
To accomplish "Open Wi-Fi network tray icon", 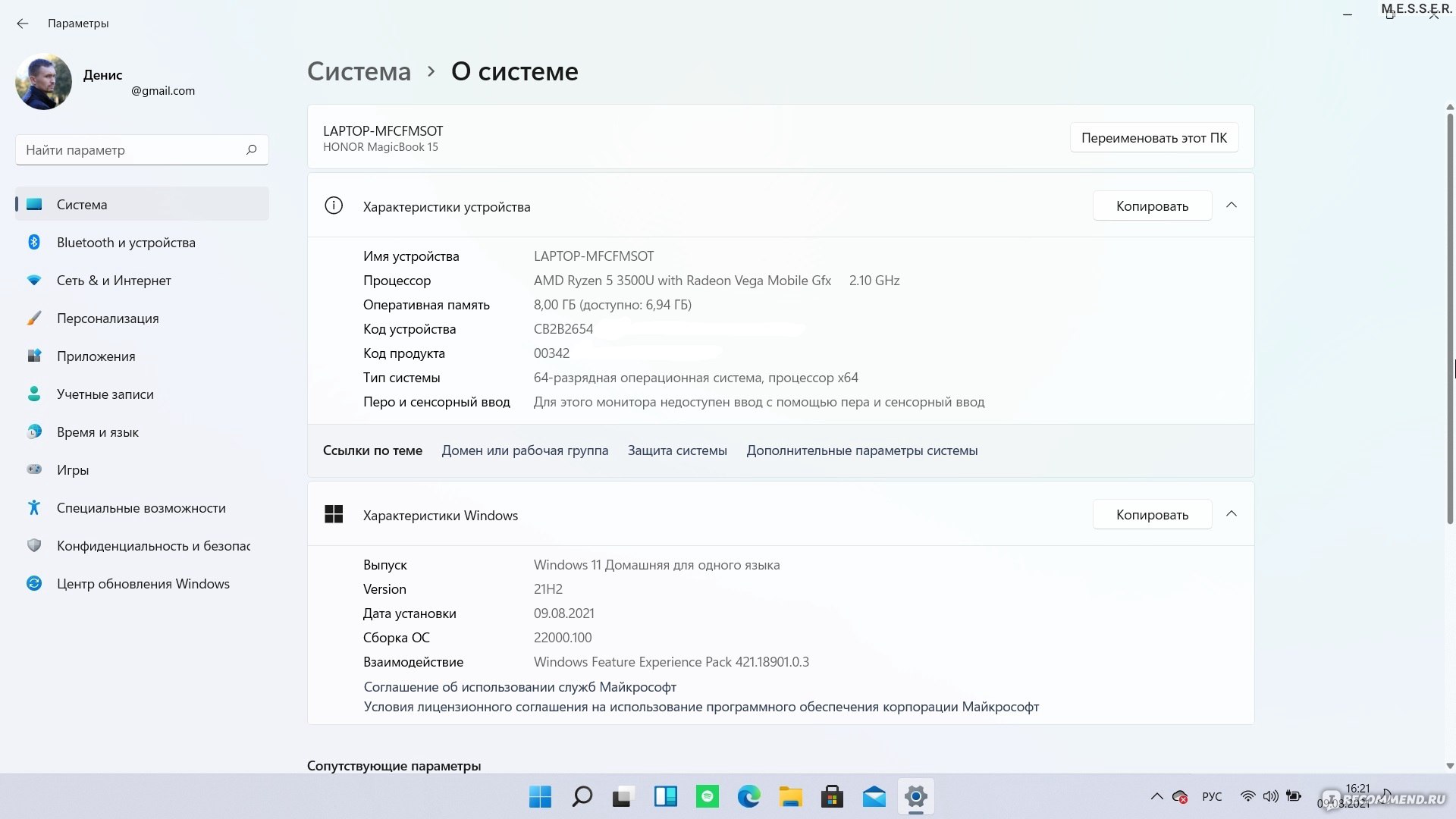I will pyautogui.click(x=1247, y=796).
